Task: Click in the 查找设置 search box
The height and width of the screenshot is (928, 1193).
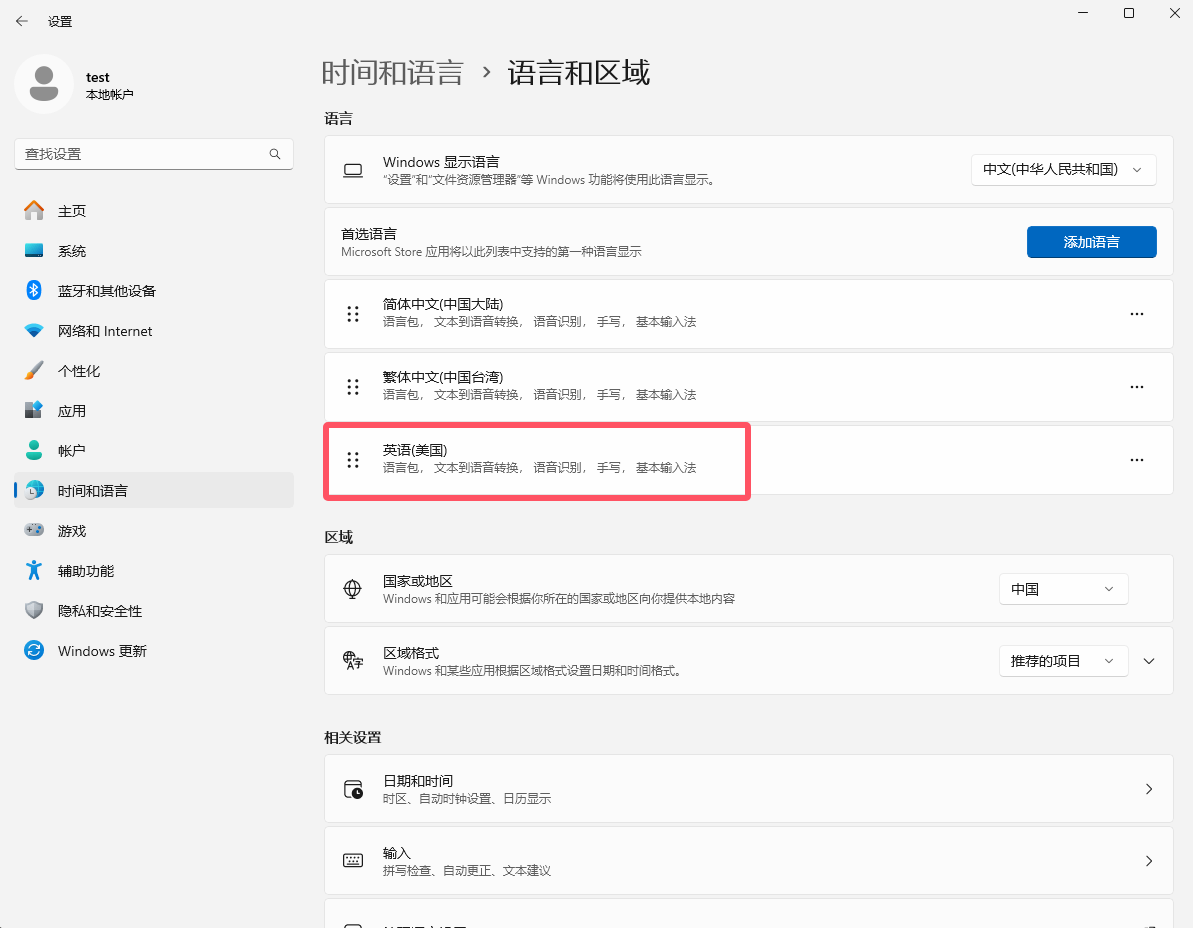Action: [154, 154]
